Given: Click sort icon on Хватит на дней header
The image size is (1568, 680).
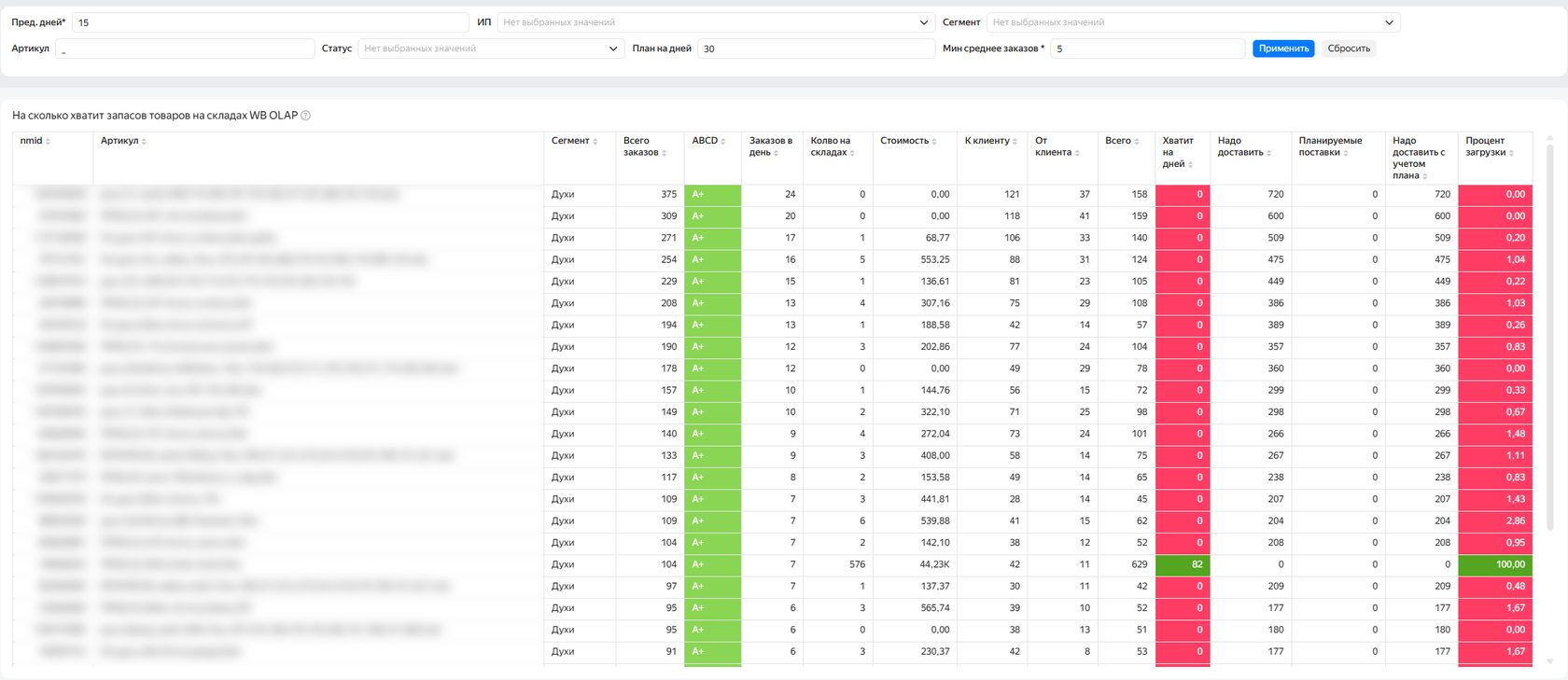Looking at the screenshot, I should [1190, 165].
